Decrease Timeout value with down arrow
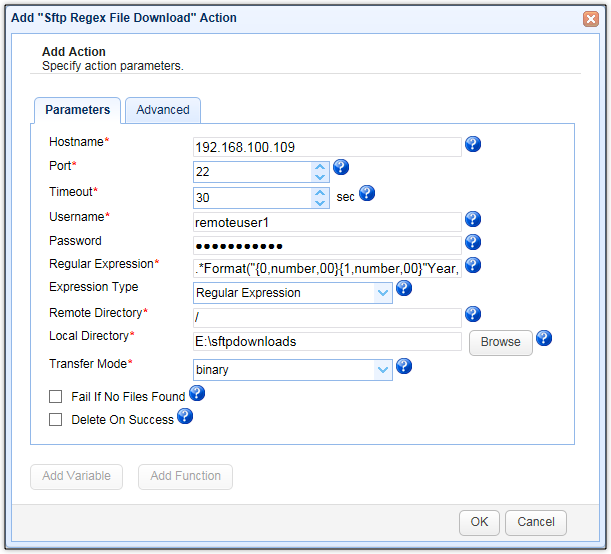This screenshot has width=611, height=554. (x=320, y=203)
